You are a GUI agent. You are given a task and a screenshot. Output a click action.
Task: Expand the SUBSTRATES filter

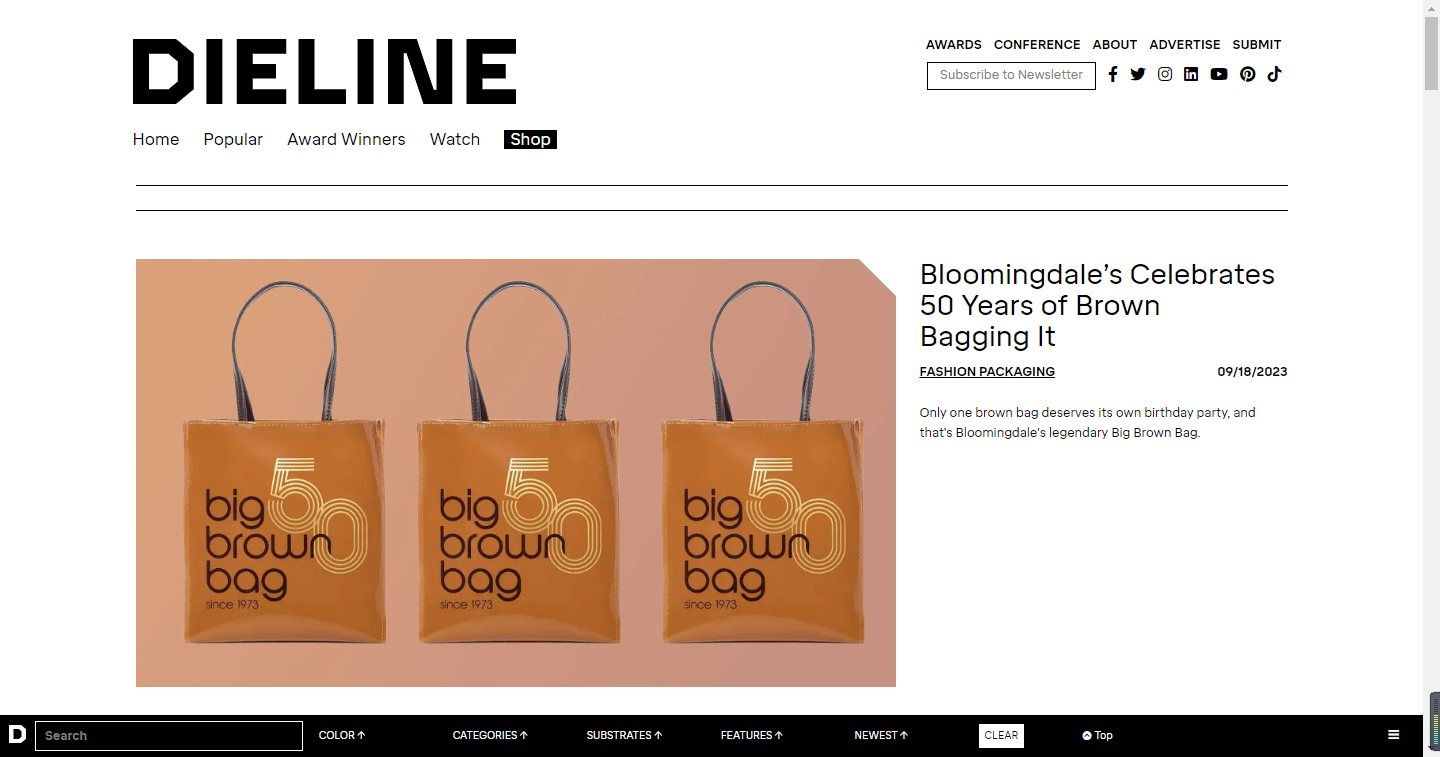(625, 735)
